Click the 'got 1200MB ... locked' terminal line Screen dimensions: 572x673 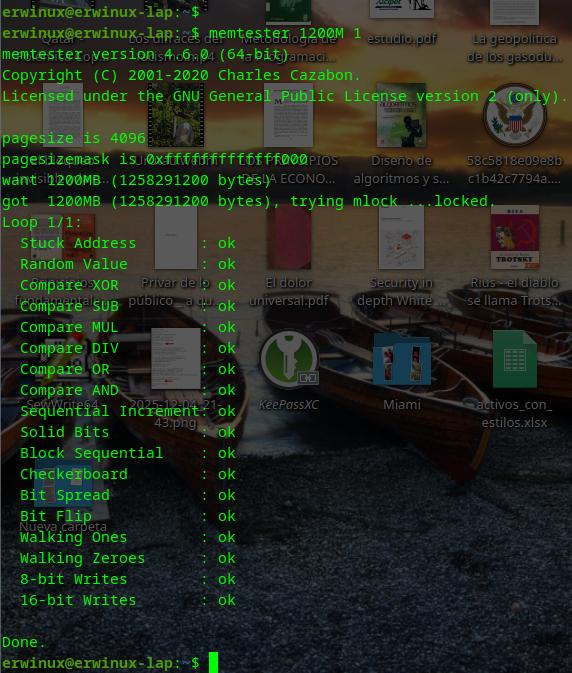[x=249, y=201]
